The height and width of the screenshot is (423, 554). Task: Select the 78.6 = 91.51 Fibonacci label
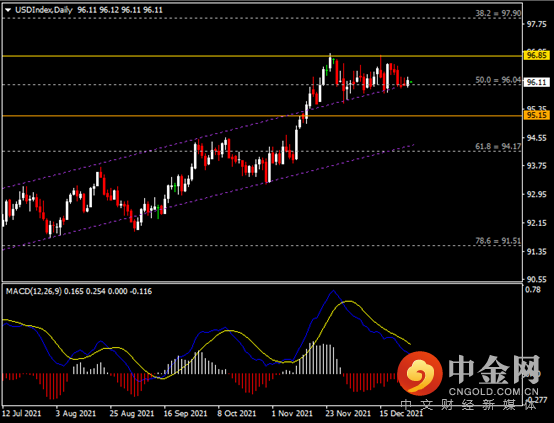498,241
